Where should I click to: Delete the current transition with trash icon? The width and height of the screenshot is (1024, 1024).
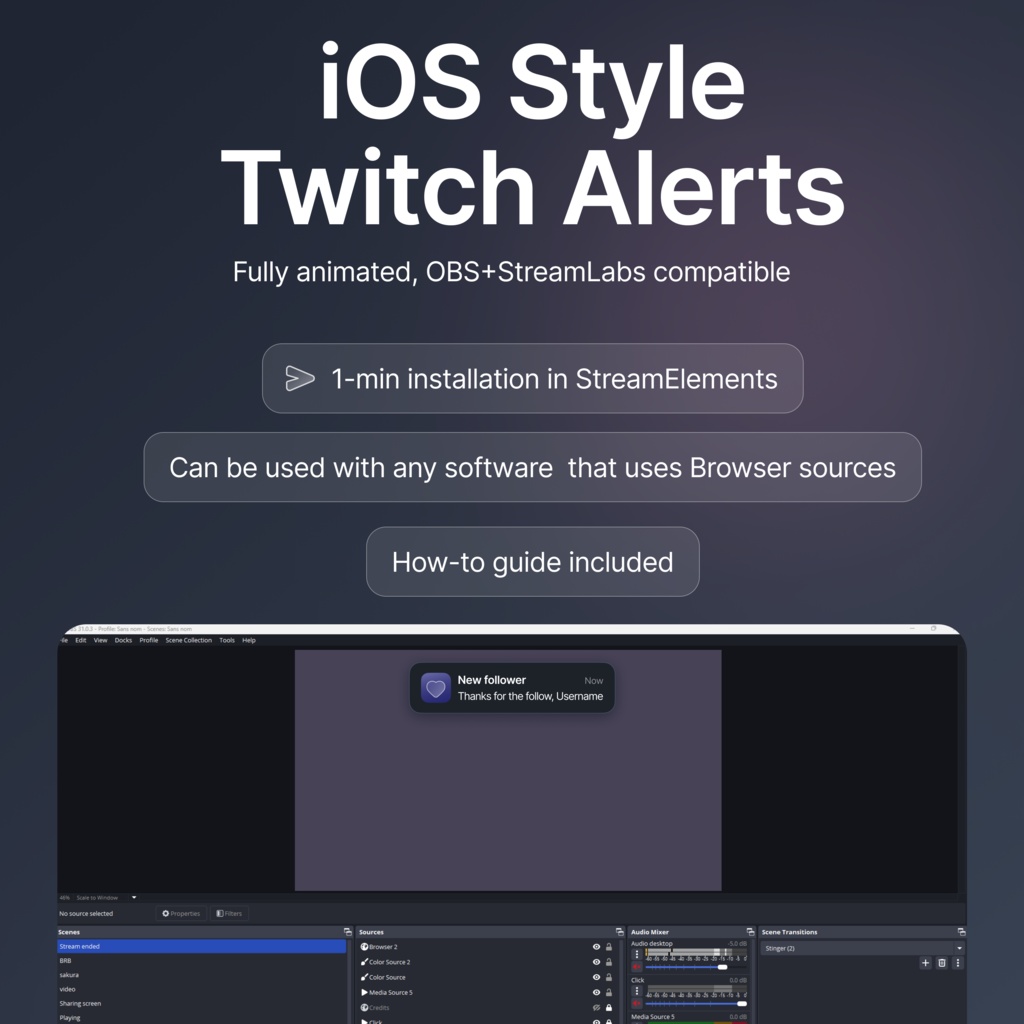[x=941, y=963]
